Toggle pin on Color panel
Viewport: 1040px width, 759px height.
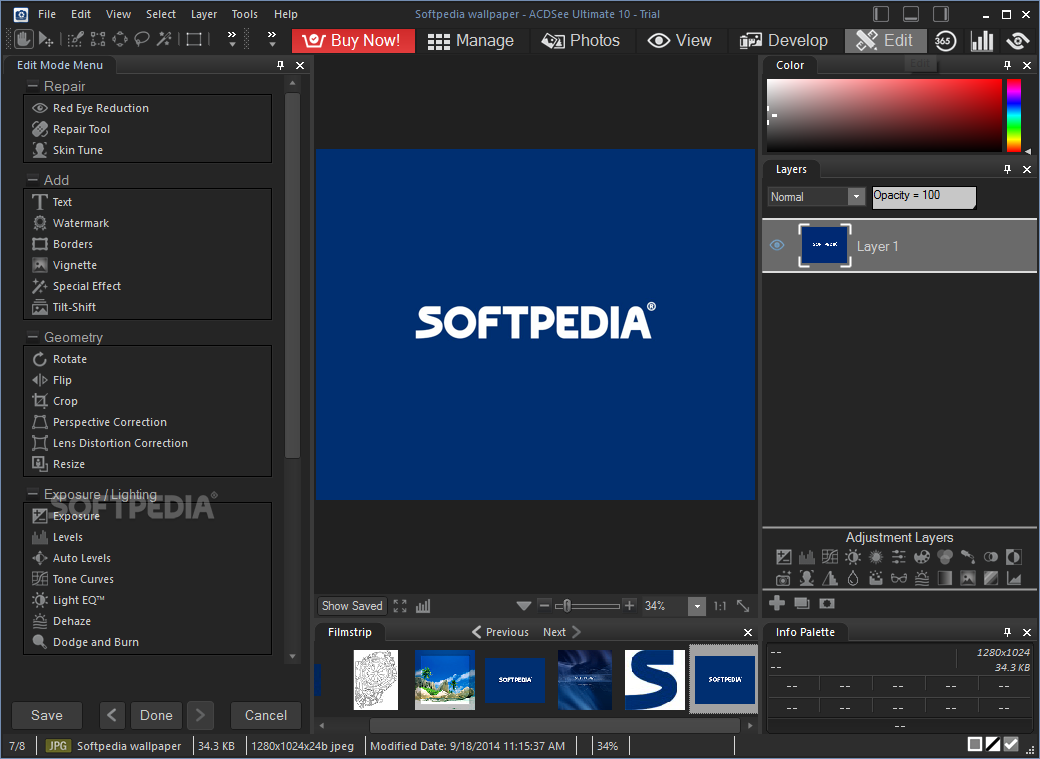pyautogui.click(x=1008, y=65)
